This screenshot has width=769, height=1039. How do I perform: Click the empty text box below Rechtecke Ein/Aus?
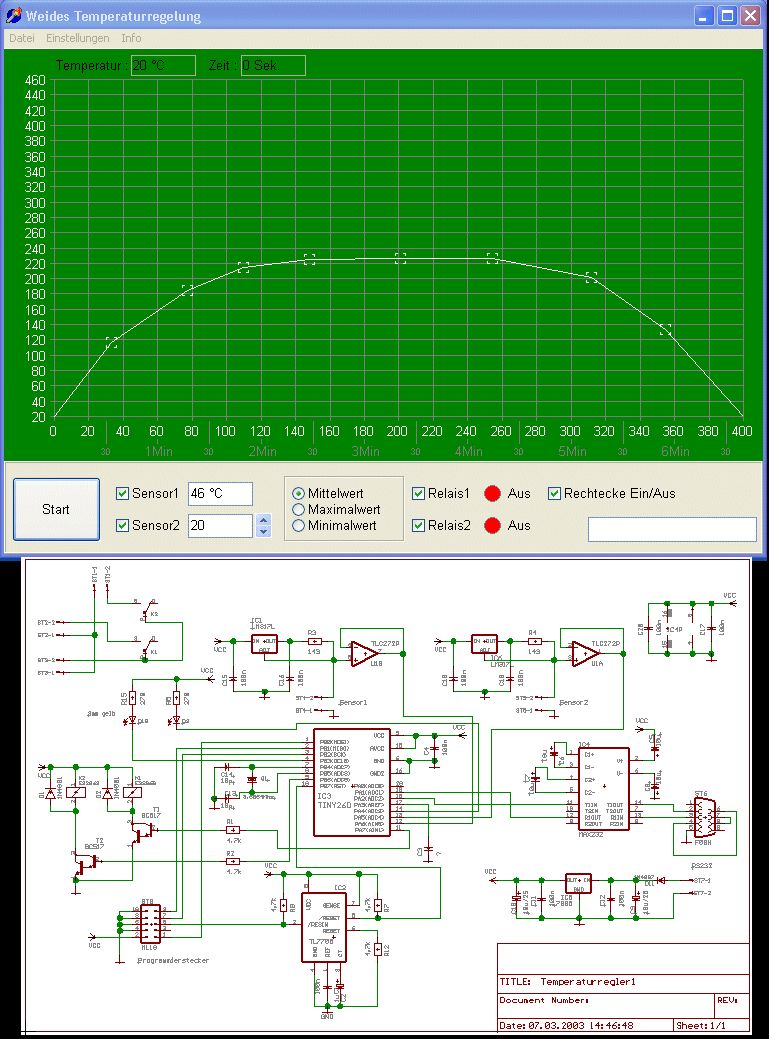[672, 529]
